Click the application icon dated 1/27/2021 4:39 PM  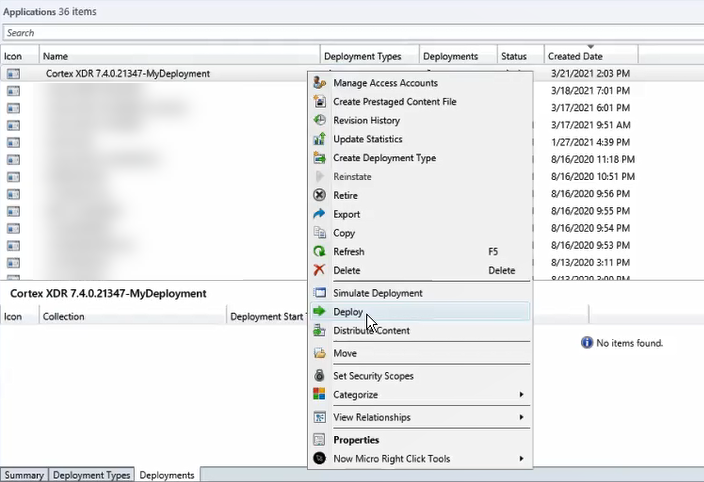coord(13,143)
